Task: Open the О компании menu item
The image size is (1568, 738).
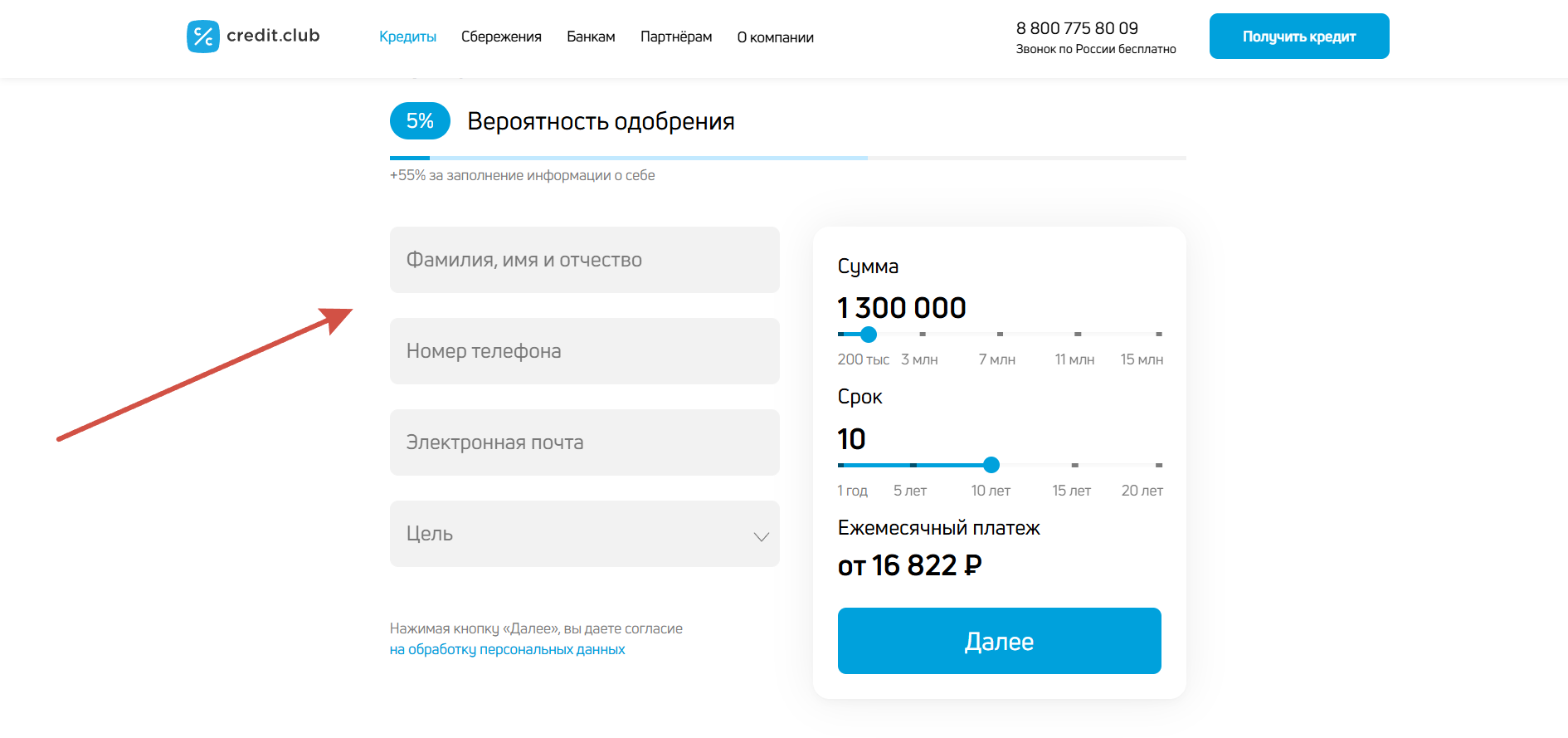Action: [x=775, y=37]
